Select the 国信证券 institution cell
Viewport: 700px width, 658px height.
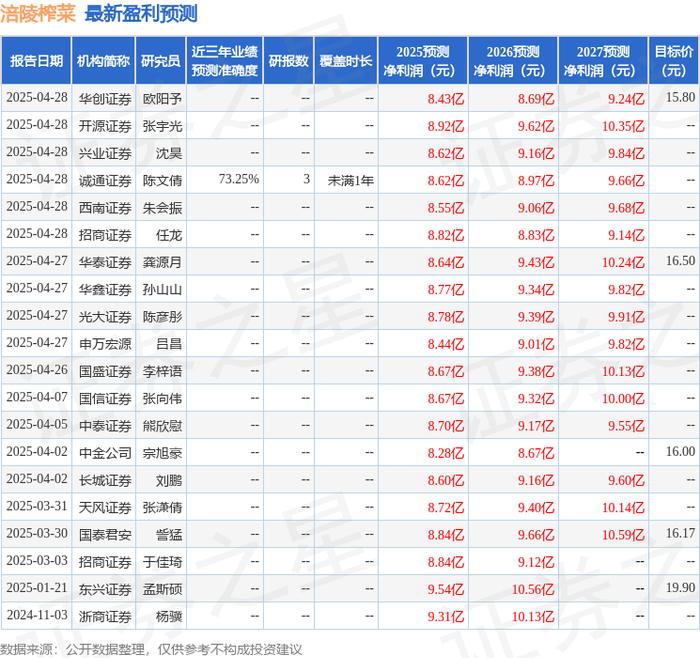click(x=105, y=398)
